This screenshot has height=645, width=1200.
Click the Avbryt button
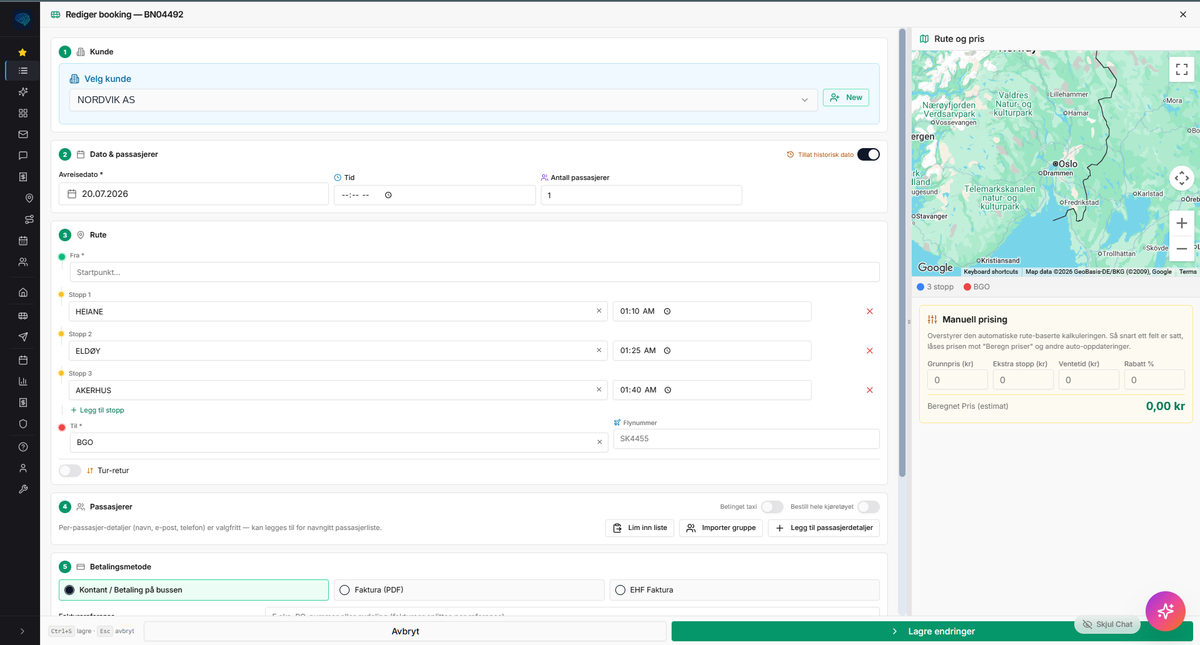(405, 631)
